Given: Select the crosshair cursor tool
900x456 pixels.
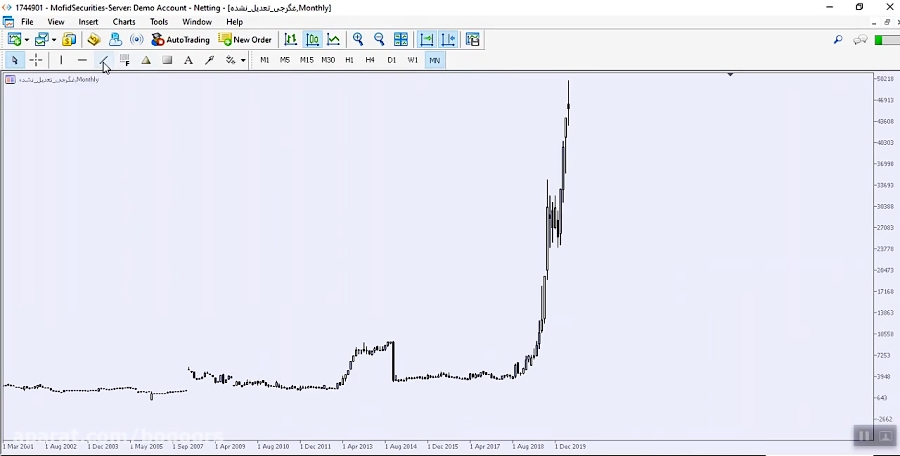Looking at the screenshot, I should (36, 60).
